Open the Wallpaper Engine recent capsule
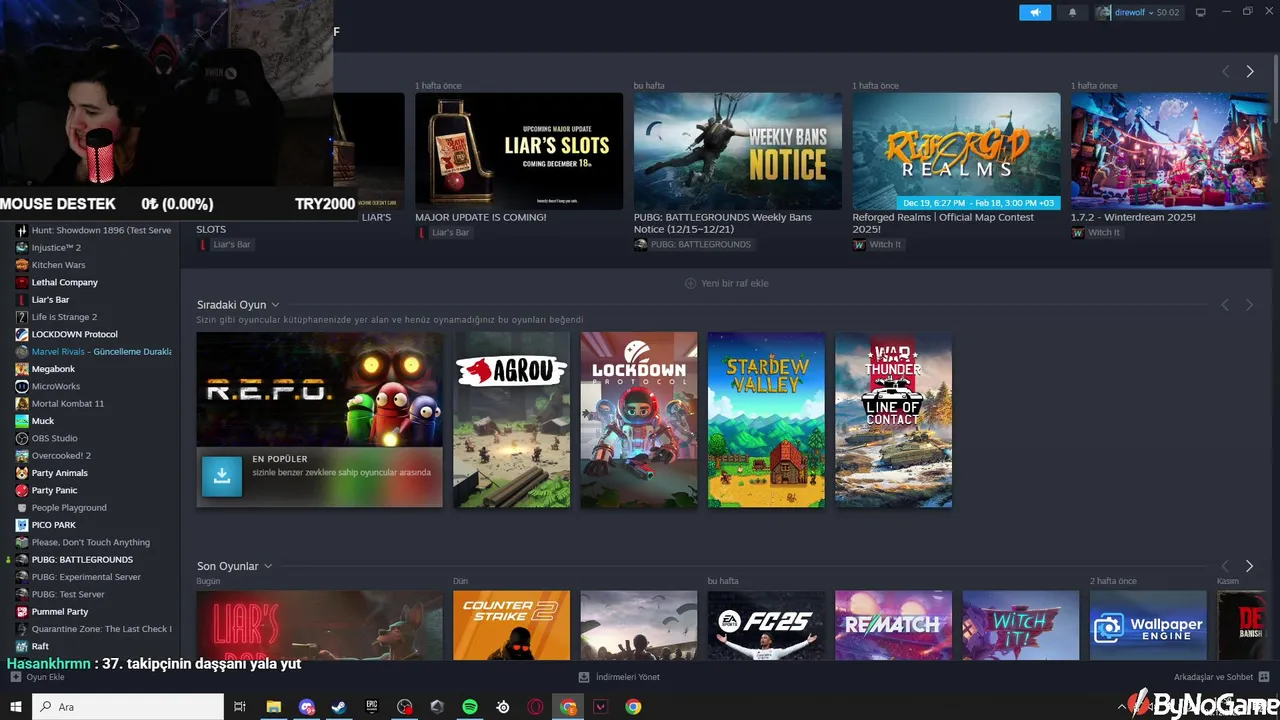The image size is (1280, 720). pos(1148,625)
